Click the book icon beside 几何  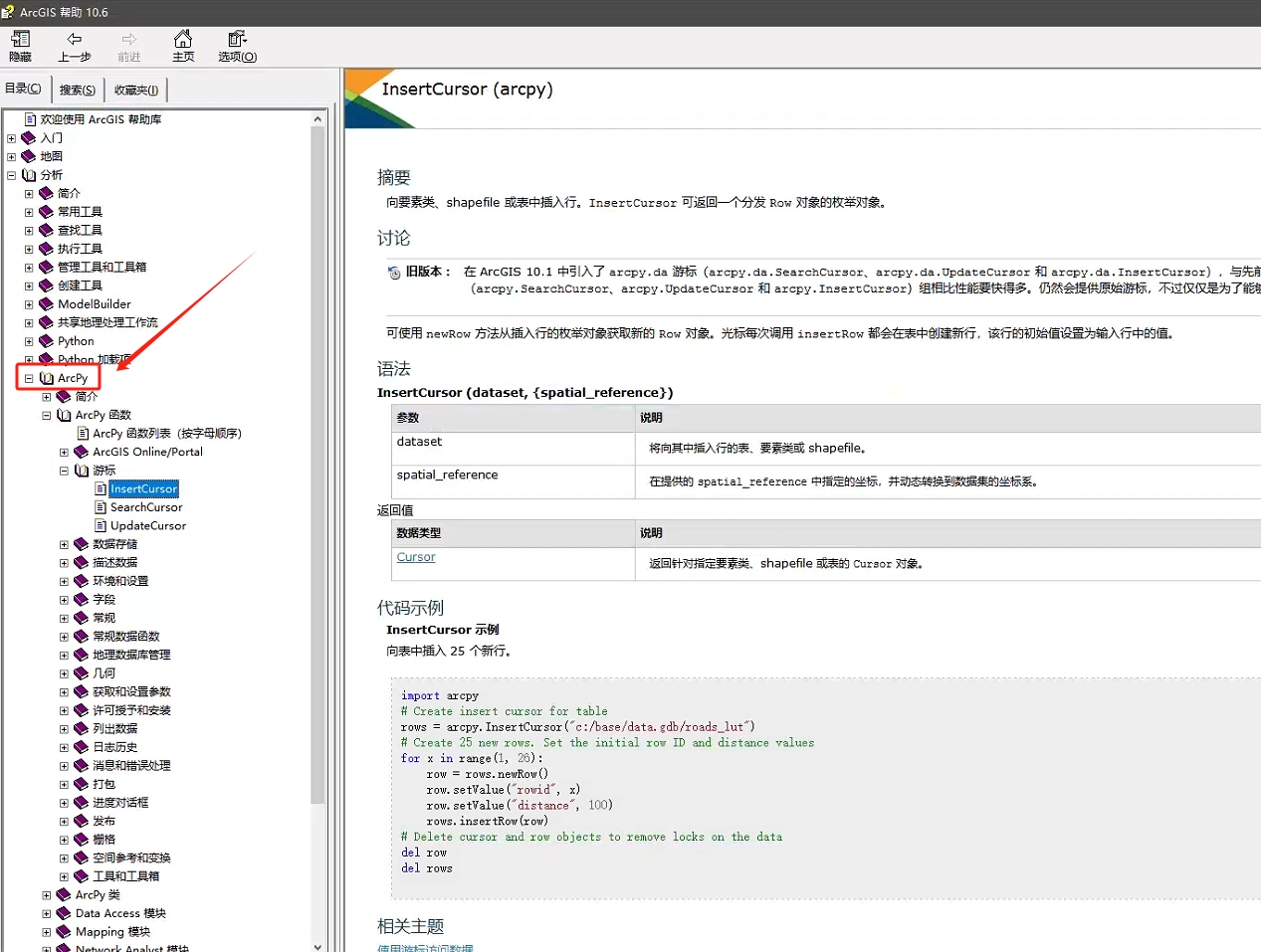click(82, 673)
